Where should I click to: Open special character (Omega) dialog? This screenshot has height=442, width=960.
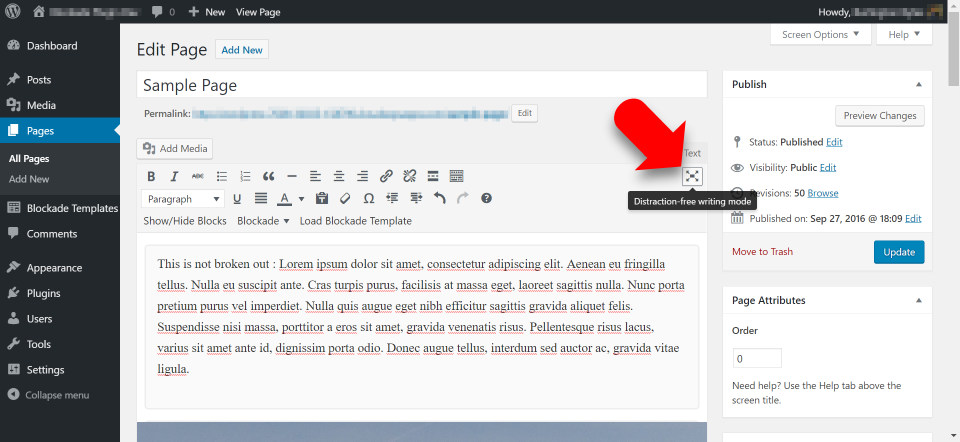[369, 198]
